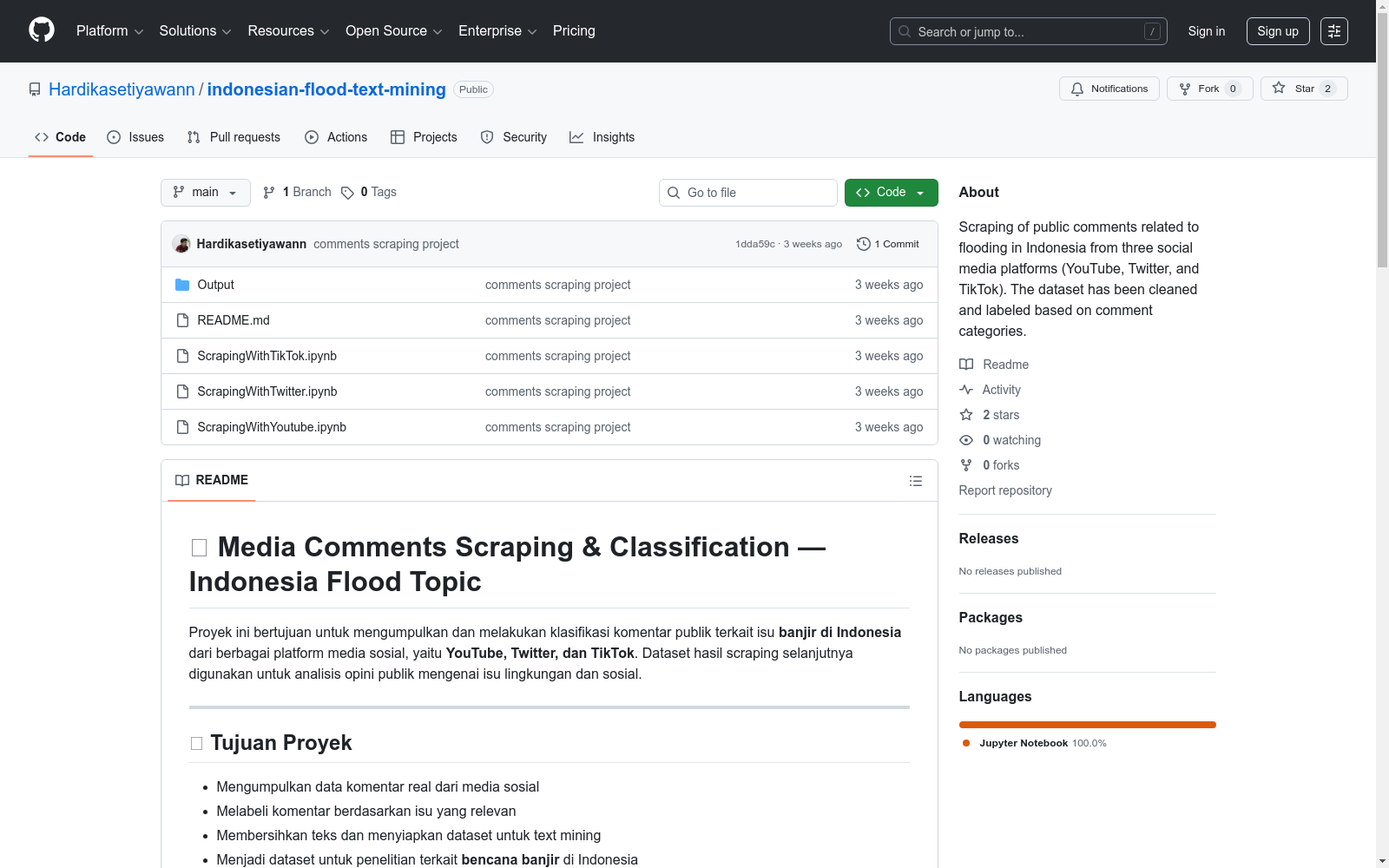Go to the Security tab
1389x868 pixels.
(514, 137)
